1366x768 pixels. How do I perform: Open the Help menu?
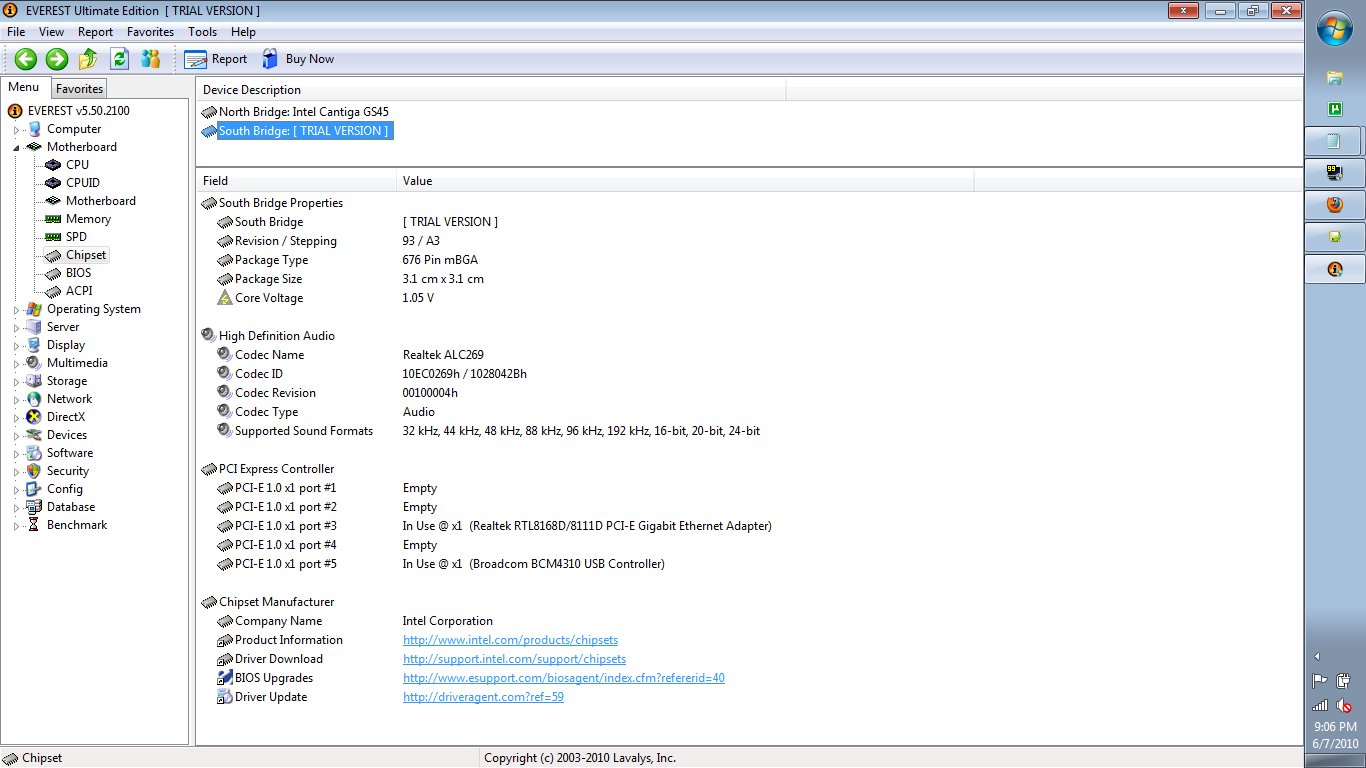pos(243,32)
